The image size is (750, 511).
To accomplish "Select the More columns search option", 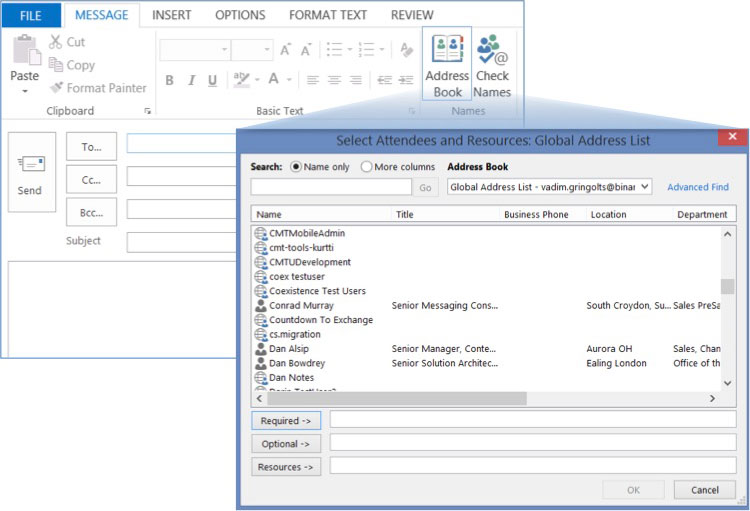I will 366,167.
